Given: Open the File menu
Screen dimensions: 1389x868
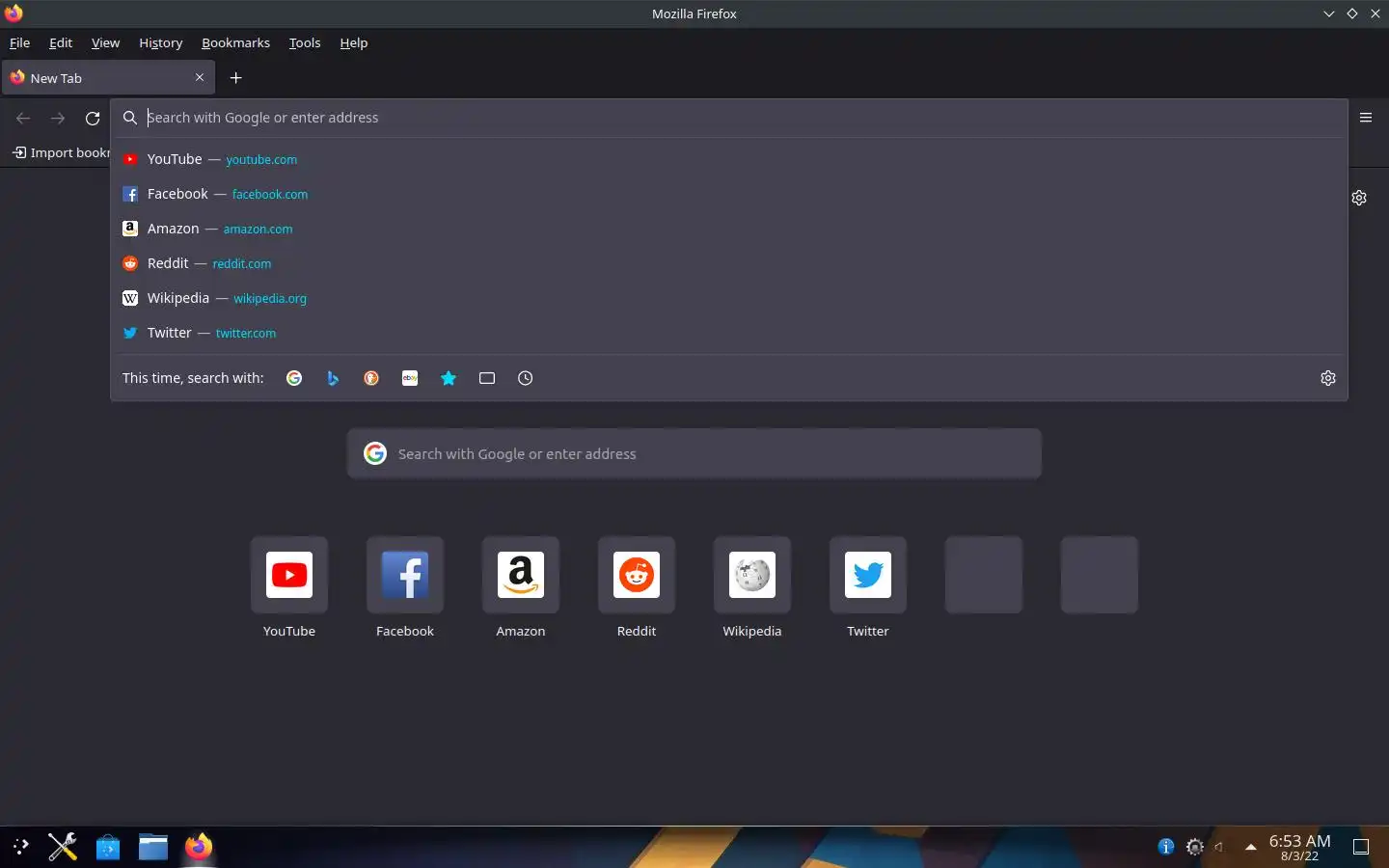Looking at the screenshot, I should pos(19,42).
